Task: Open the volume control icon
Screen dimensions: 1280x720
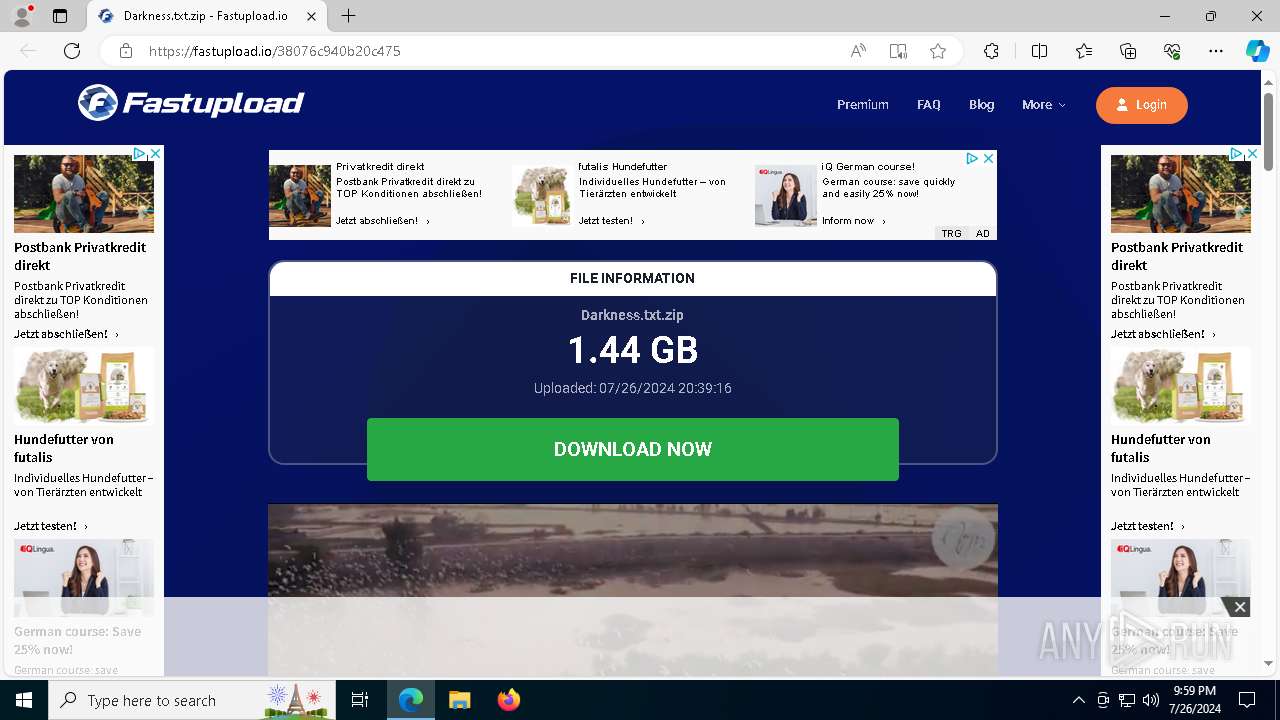Action: coord(1151,700)
